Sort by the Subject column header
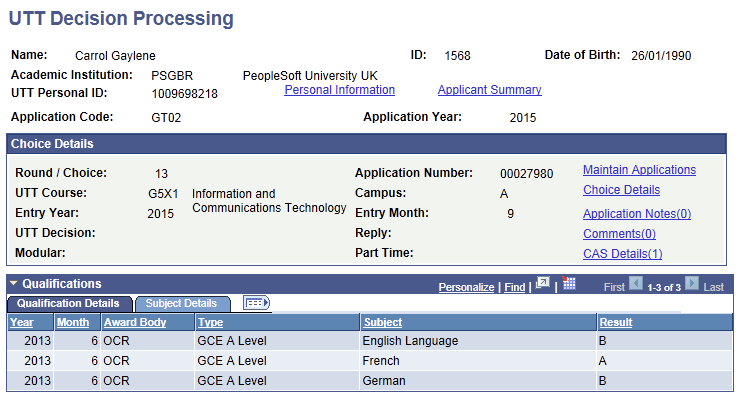Image resolution: width=742 pixels, height=395 pixels. point(382,322)
